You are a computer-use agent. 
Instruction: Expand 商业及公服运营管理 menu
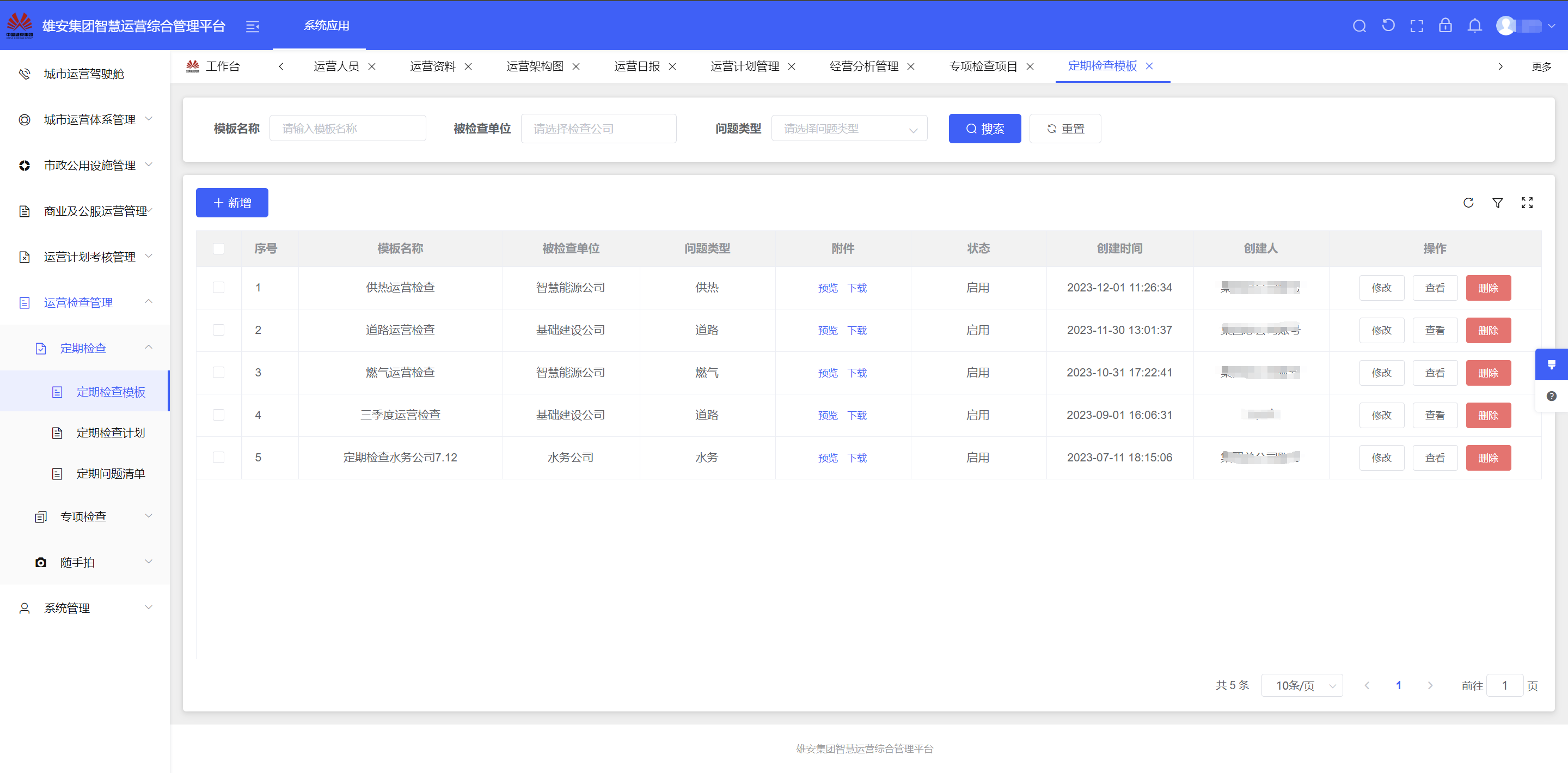coord(85,211)
